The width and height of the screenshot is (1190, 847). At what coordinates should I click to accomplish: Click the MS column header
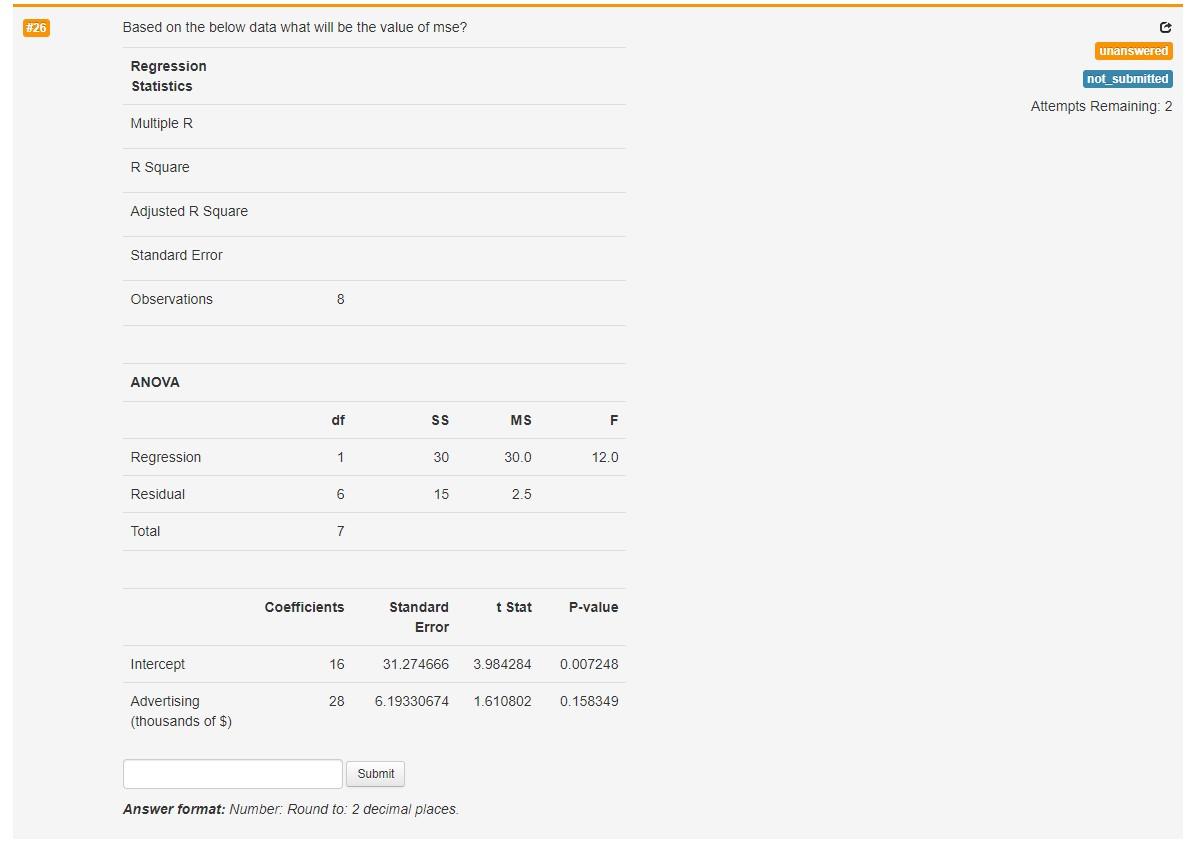(521, 420)
